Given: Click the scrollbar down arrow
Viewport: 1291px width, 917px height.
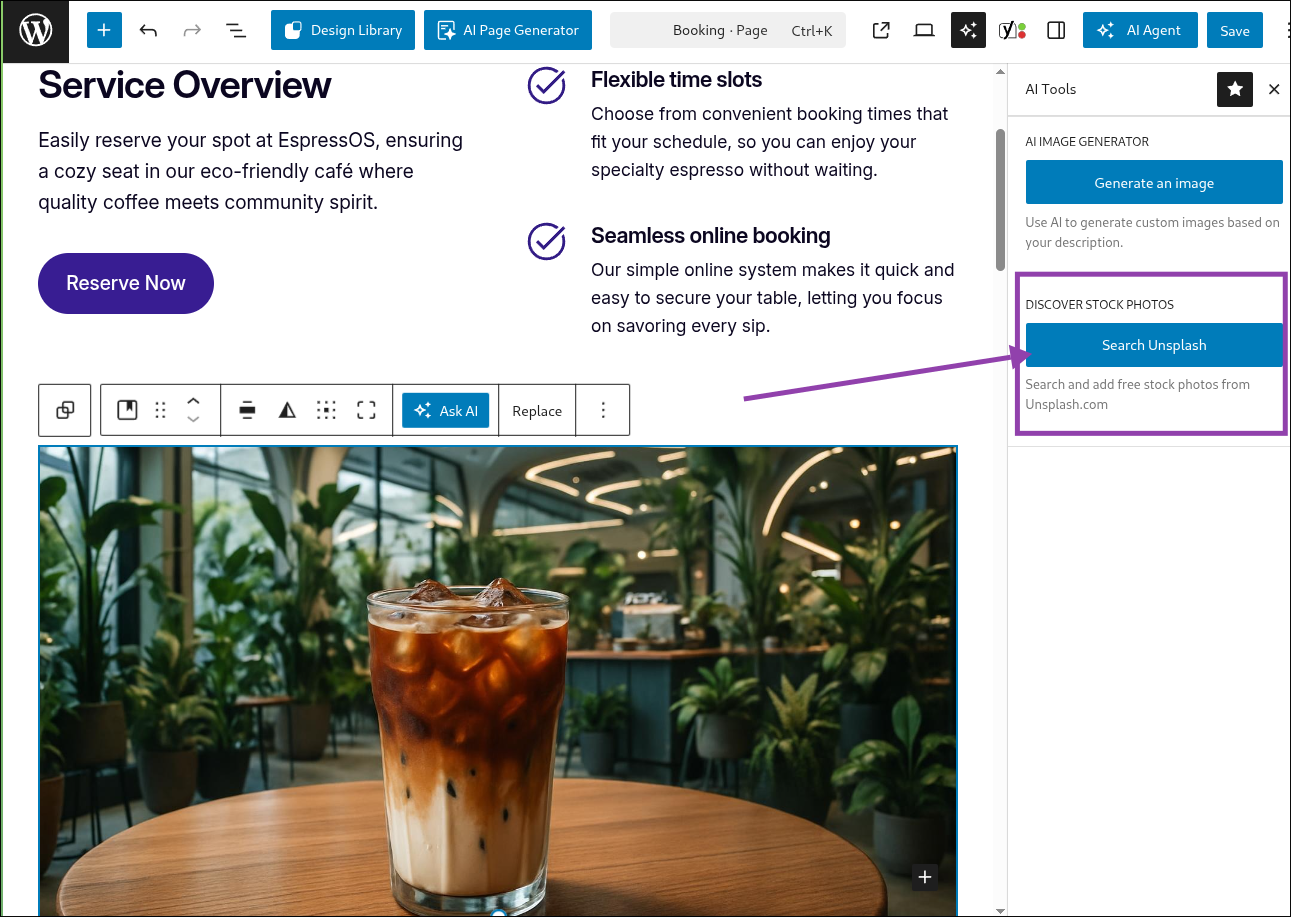Looking at the screenshot, I should [x=1000, y=910].
